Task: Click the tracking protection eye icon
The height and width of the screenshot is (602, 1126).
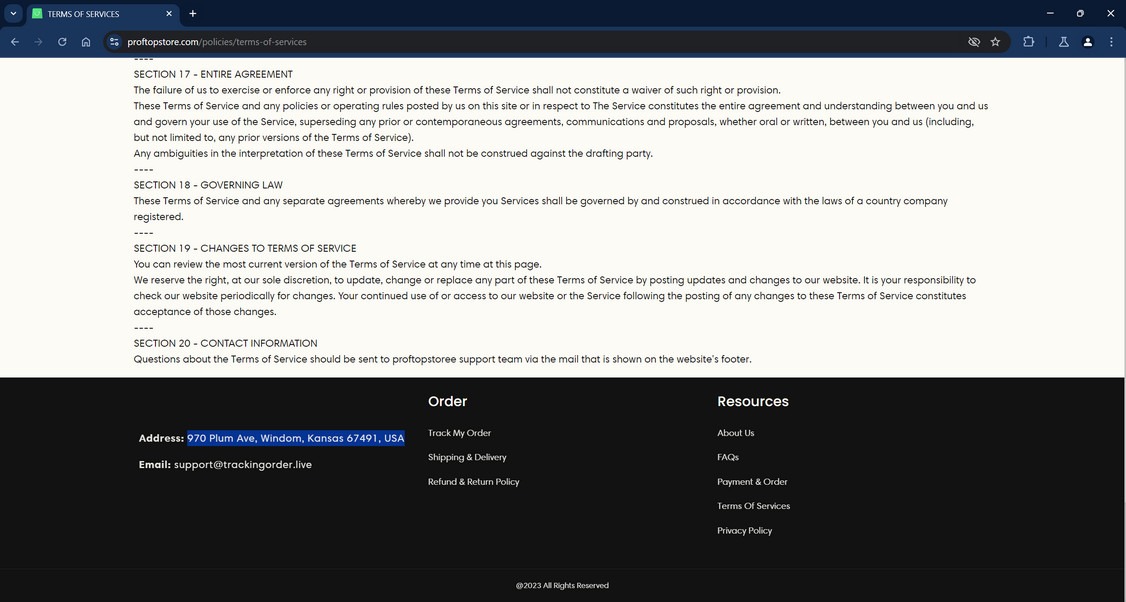Action: pos(974,42)
